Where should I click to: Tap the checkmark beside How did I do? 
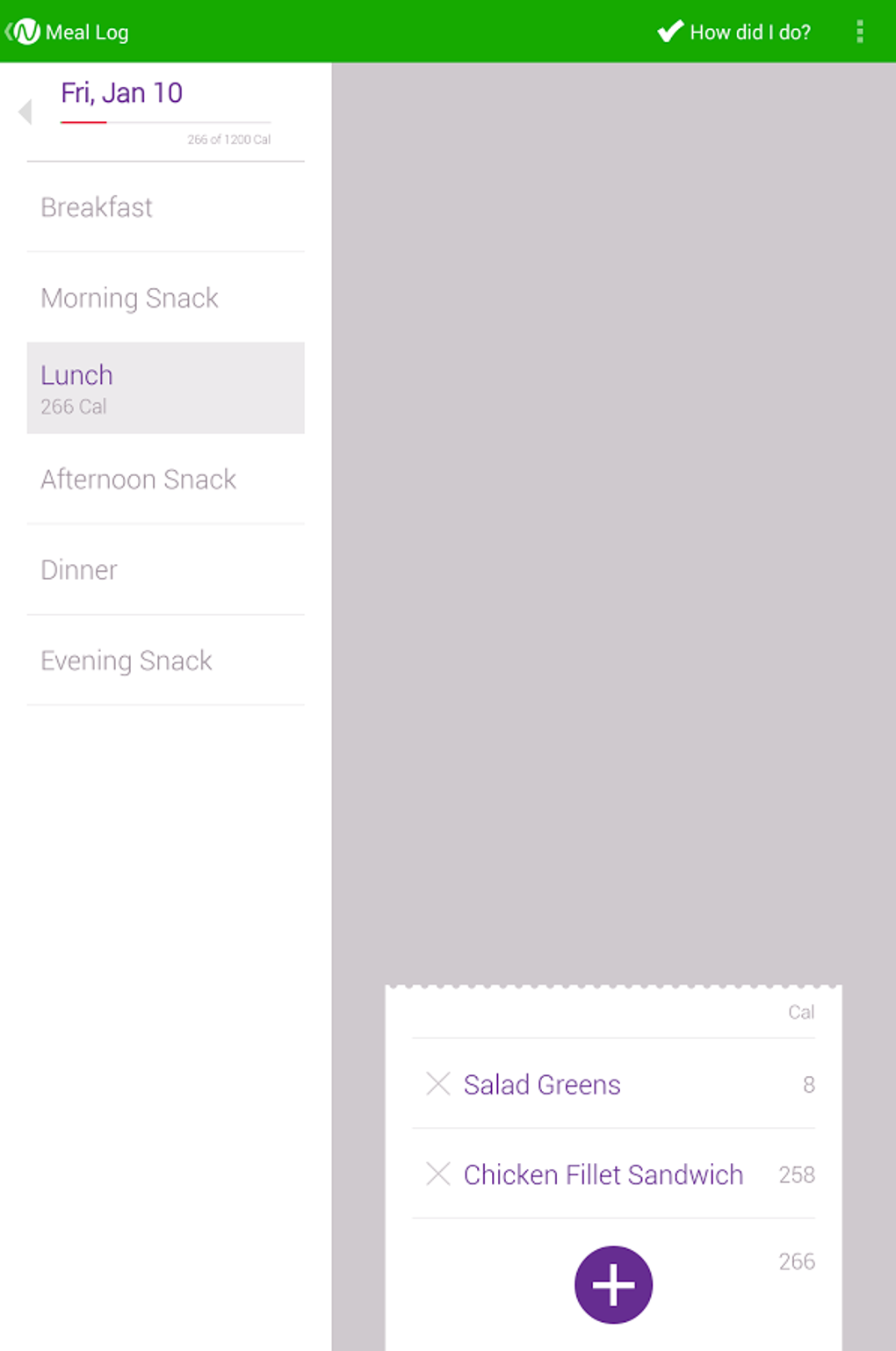click(670, 32)
